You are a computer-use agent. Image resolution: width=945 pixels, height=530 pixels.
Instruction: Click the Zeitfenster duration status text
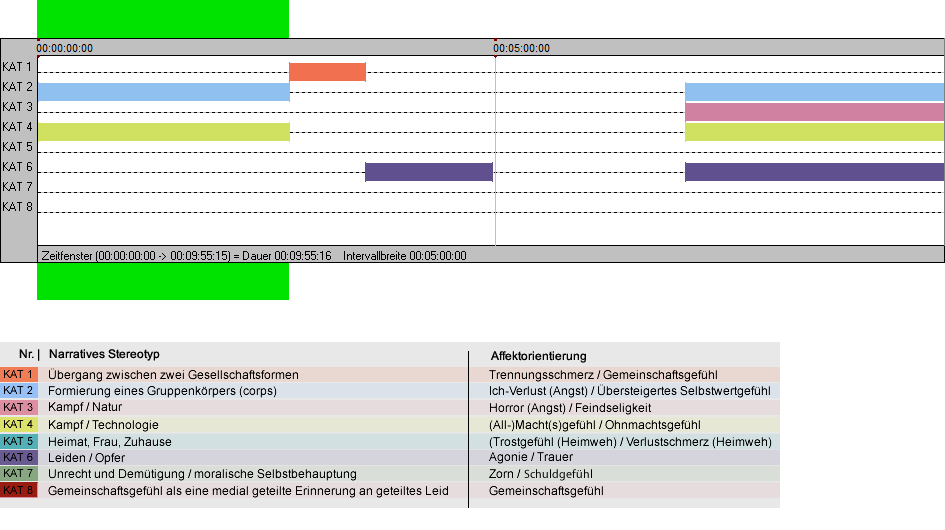pyautogui.click(x=186, y=256)
